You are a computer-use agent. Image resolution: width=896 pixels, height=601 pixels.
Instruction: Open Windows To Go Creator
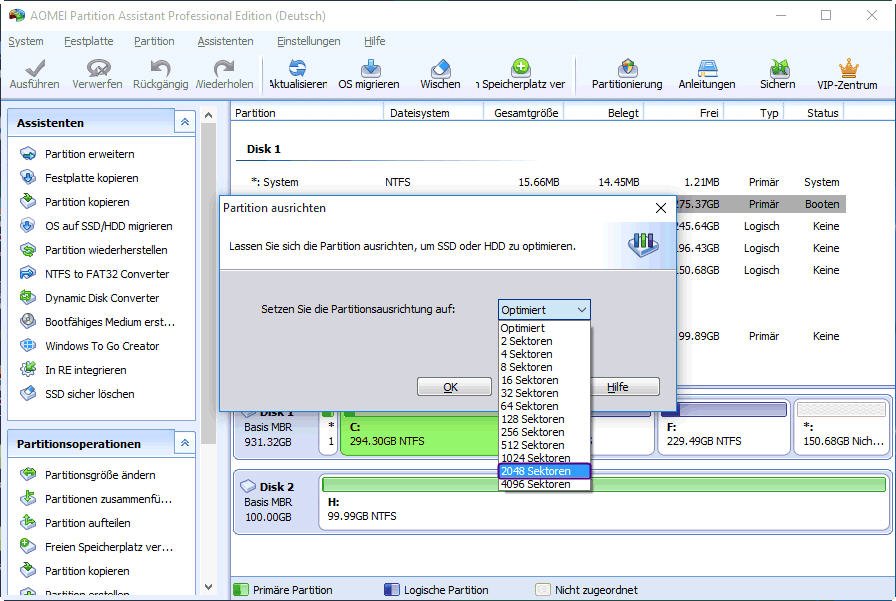(x=102, y=346)
